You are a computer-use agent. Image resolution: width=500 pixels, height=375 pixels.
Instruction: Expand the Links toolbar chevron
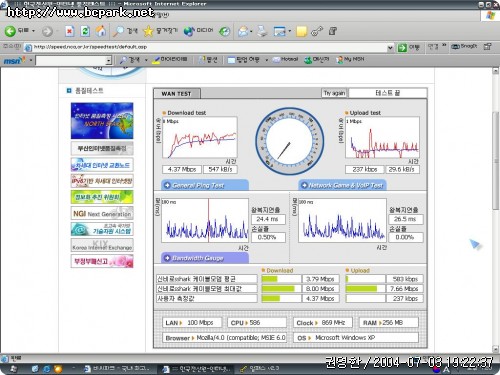(x=444, y=45)
